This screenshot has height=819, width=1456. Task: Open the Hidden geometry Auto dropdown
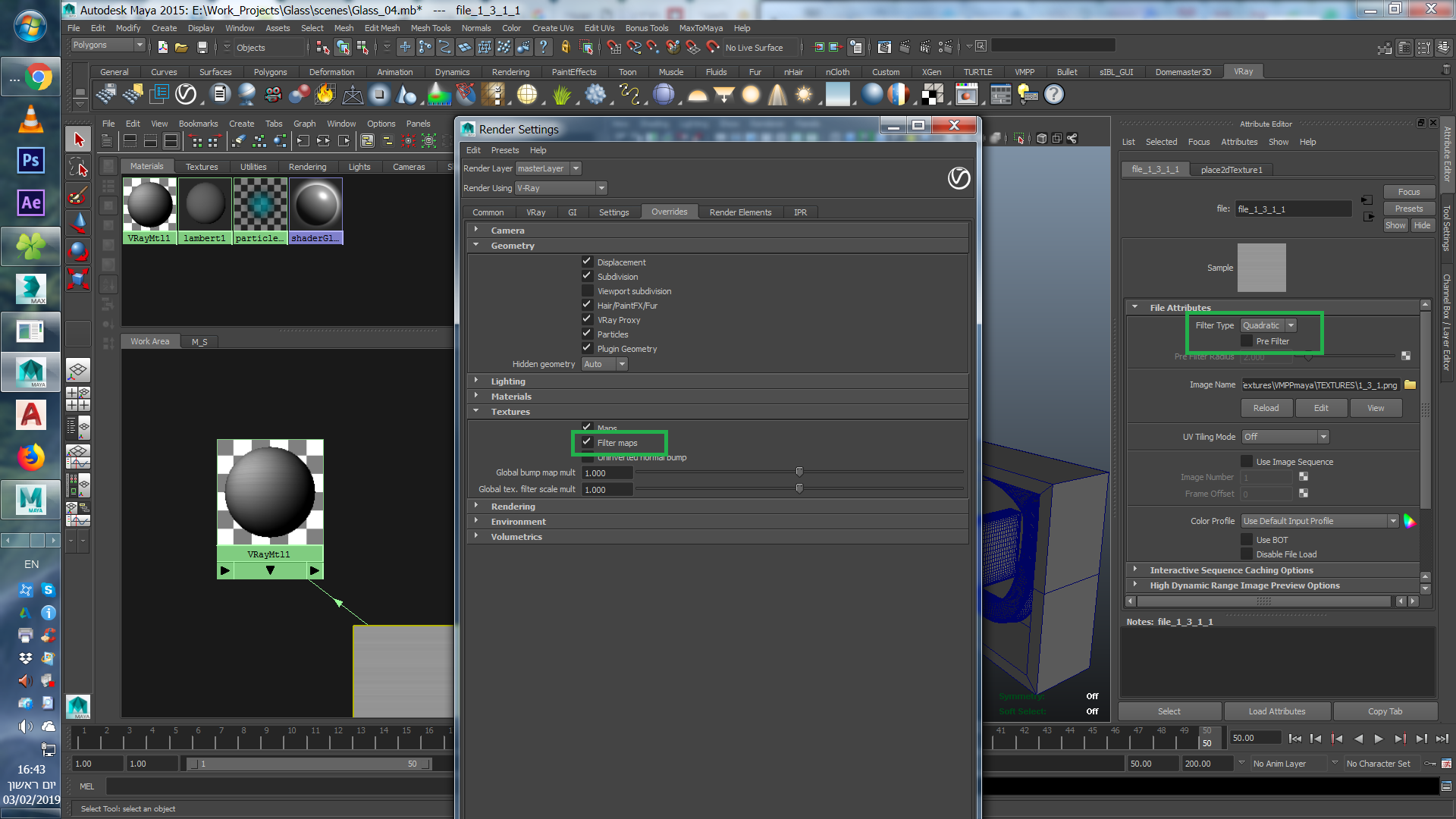pyautogui.click(x=604, y=364)
